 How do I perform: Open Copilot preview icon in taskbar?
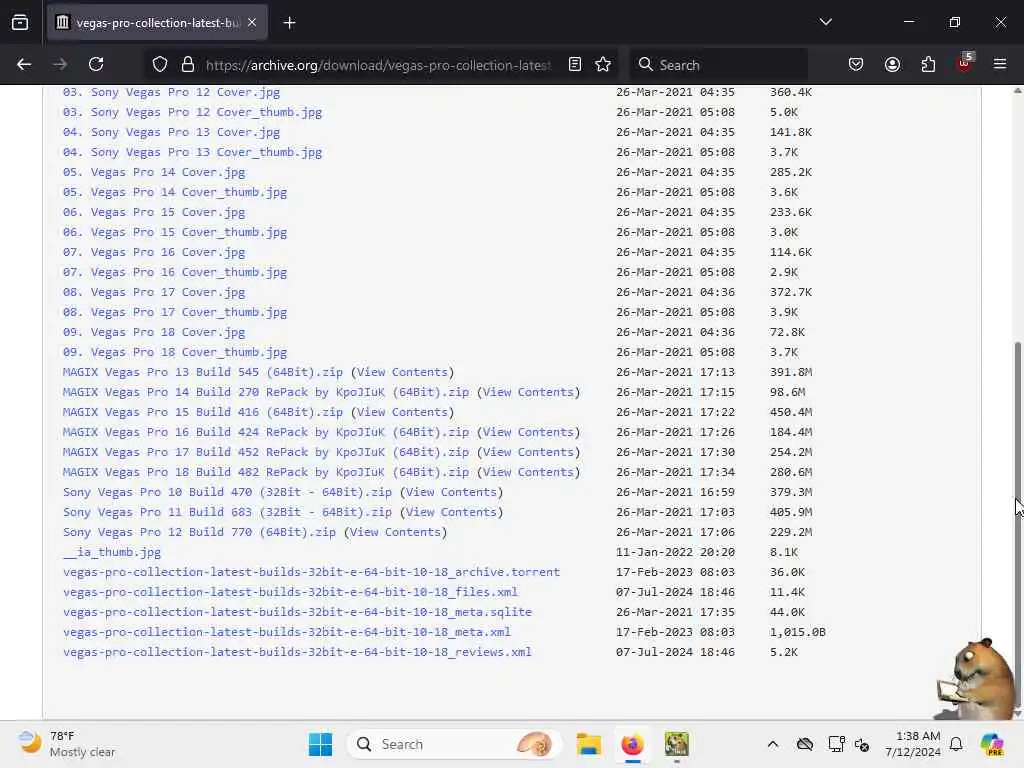point(992,744)
